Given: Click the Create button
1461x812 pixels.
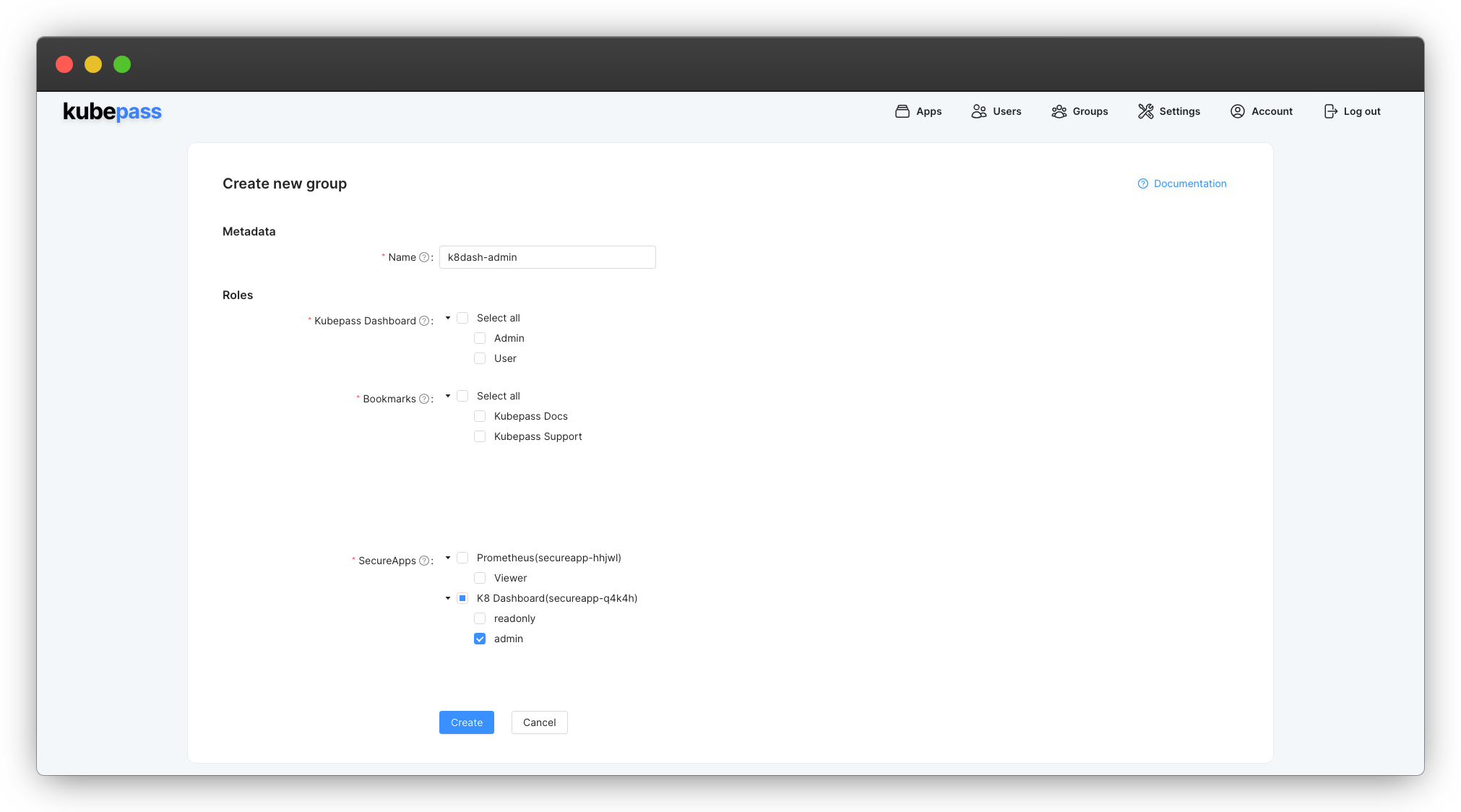Looking at the screenshot, I should click(466, 722).
